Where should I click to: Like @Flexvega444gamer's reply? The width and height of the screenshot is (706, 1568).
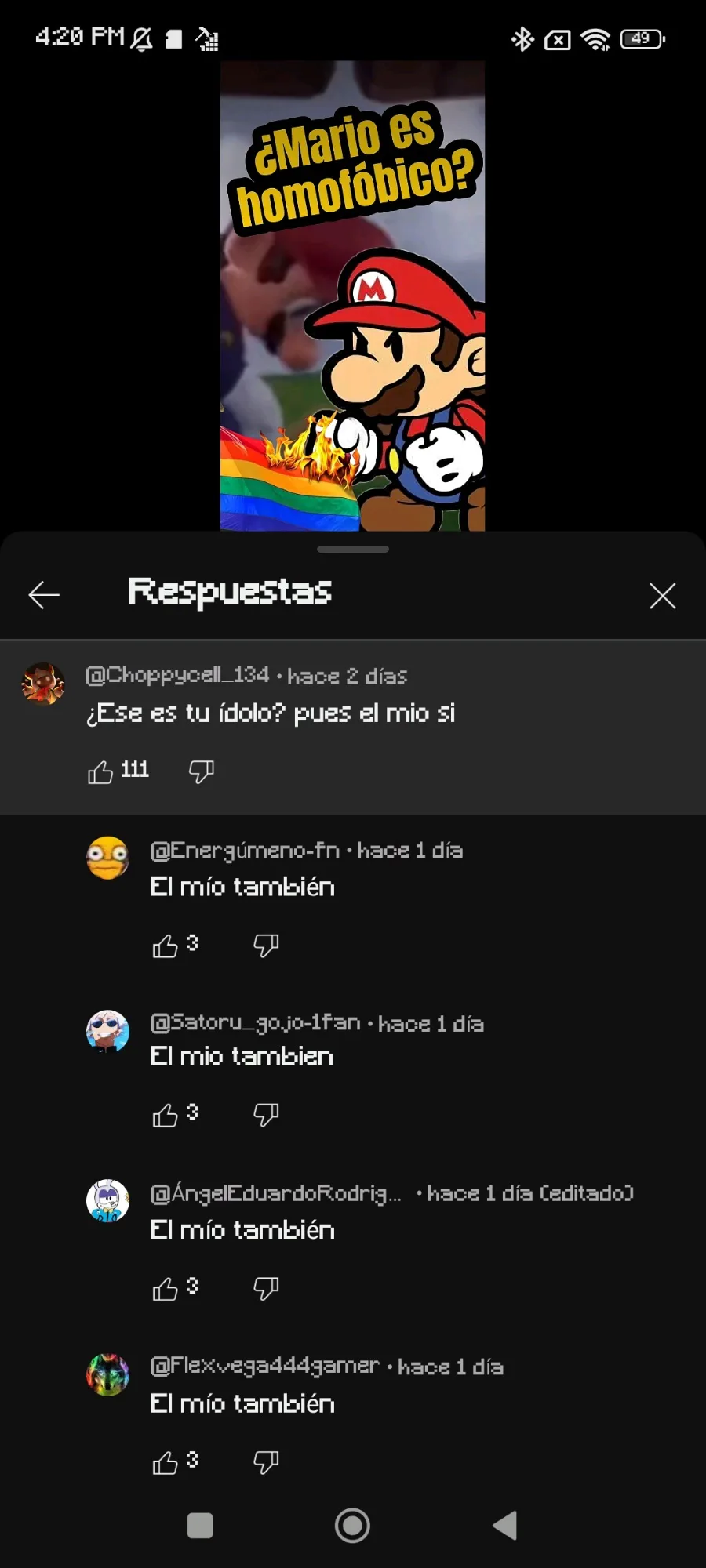coord(165,1463)
